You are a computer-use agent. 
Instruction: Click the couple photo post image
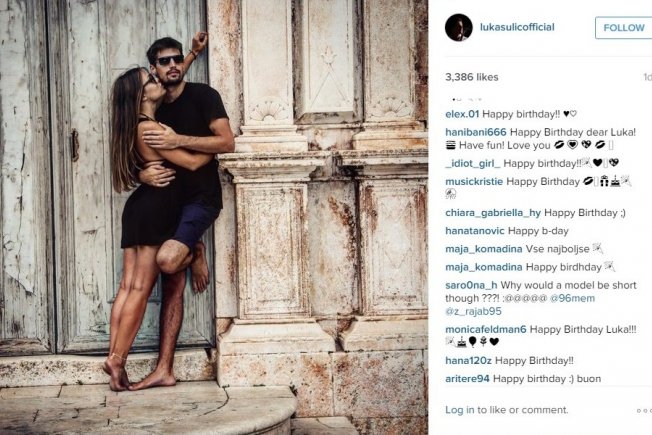pyautogui.click(x=214, y=218)
